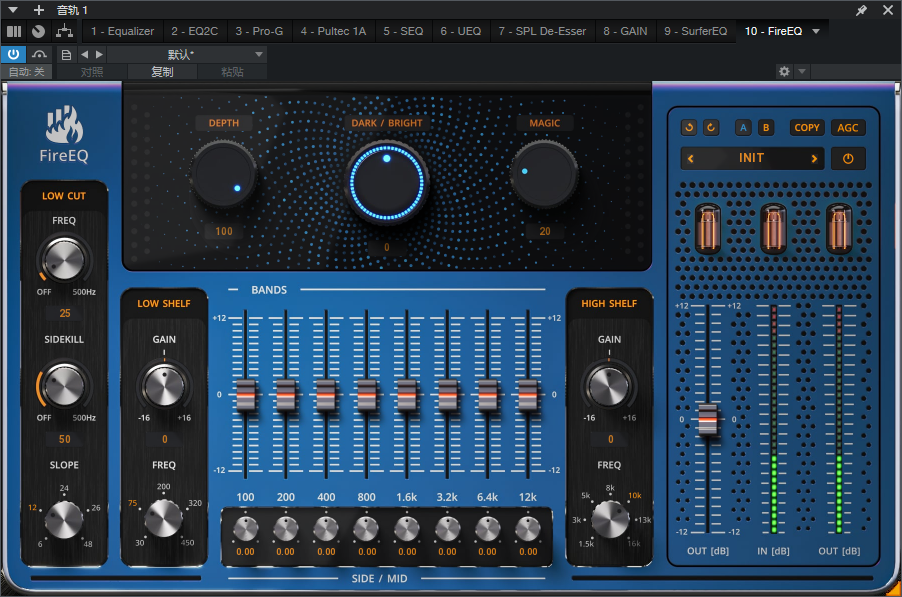Go to the previous preset arrow
This screenshot has height=597, width=902.
point(690,159)
